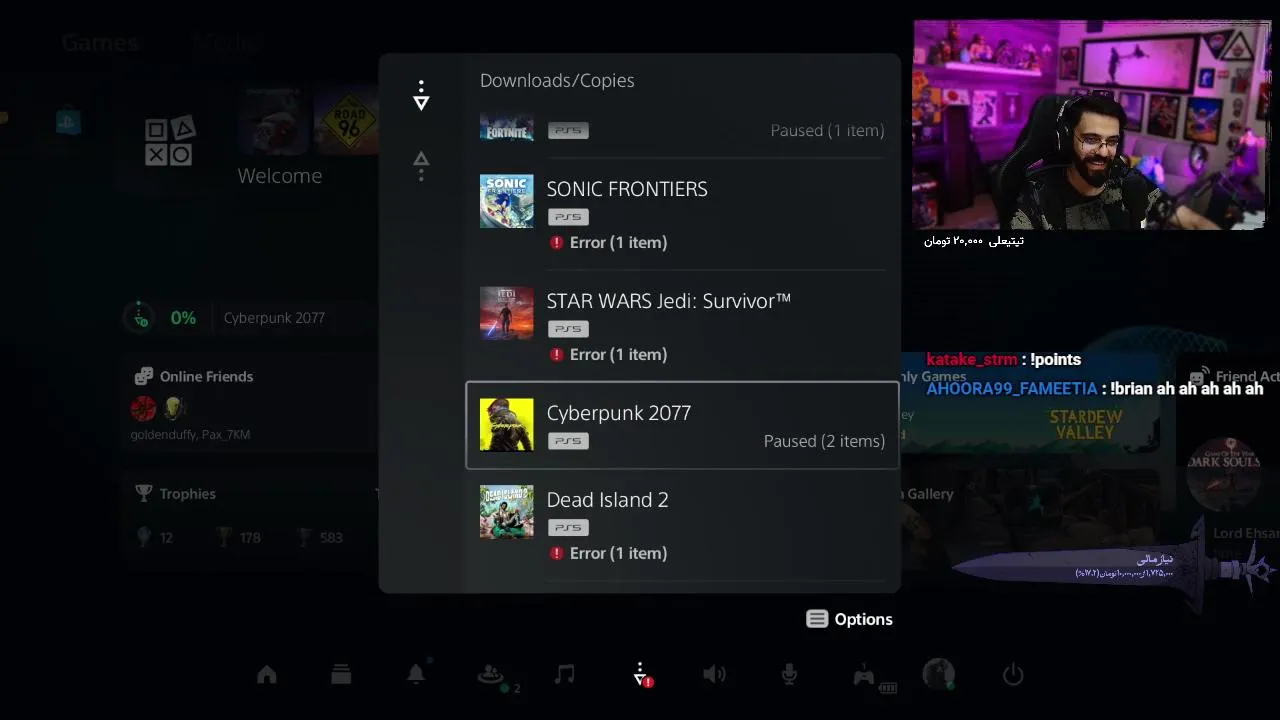Open the Accessories controller icon
The height and width of the screenshot is (720, 1280).
(864, 676)
